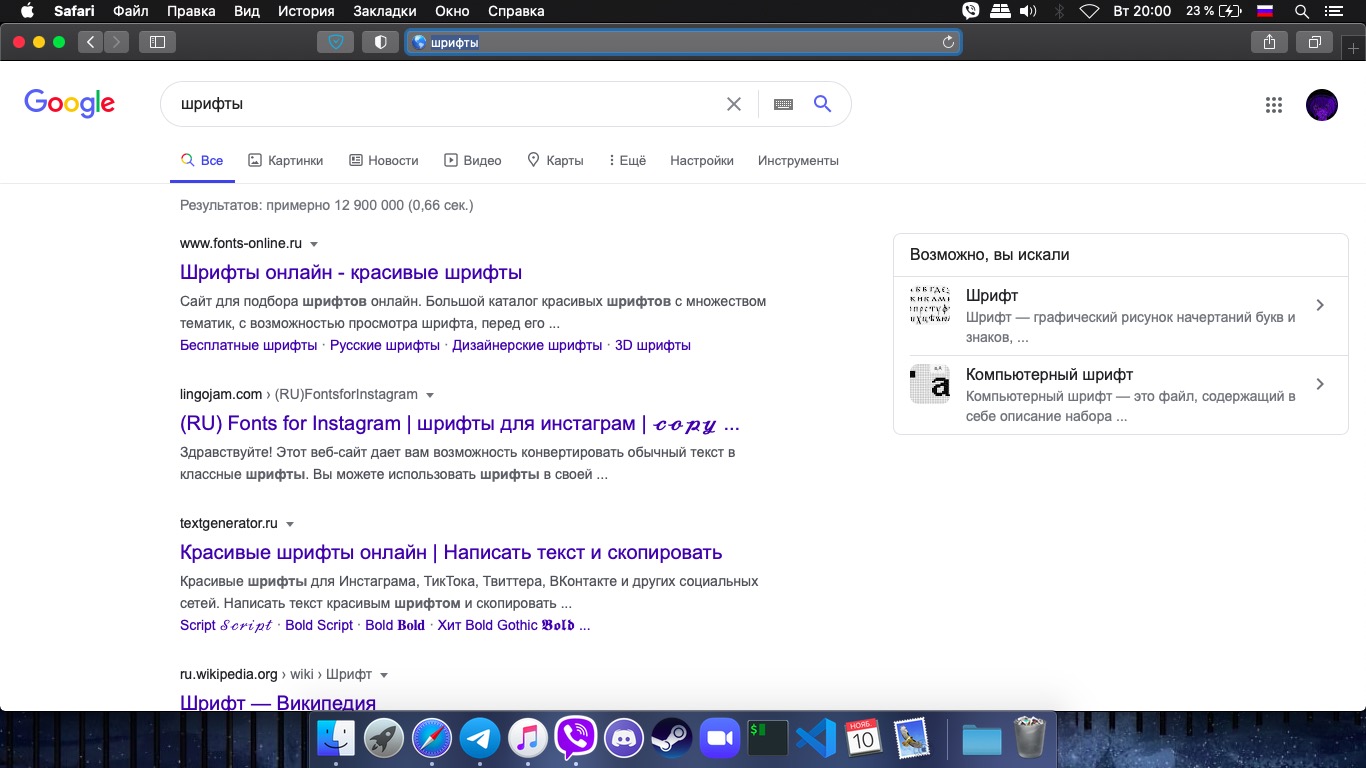The height and width of the screenshot is (768, 1366).
Task: Open the Все results tab
Action: [202, 160]
